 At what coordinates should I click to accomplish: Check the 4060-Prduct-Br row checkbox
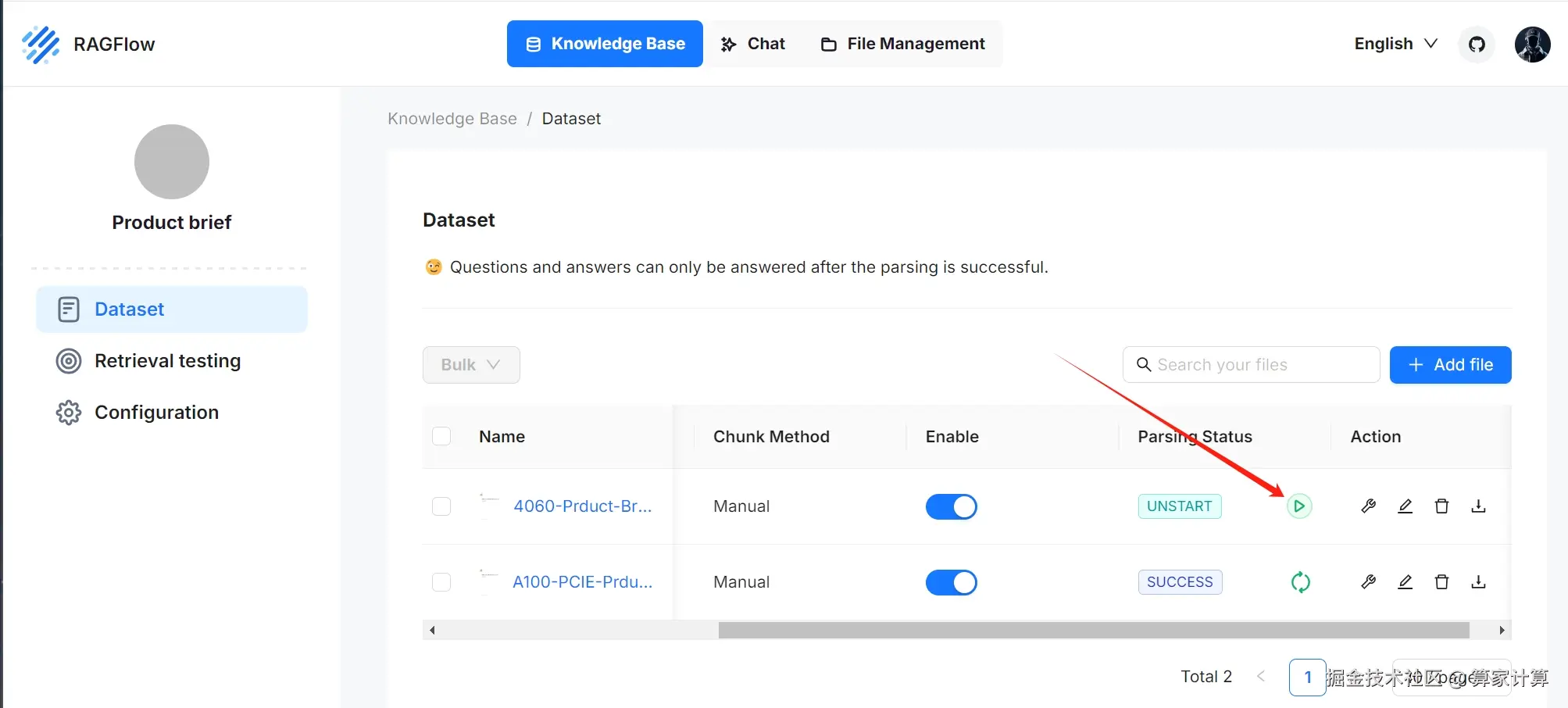[441, 506]
